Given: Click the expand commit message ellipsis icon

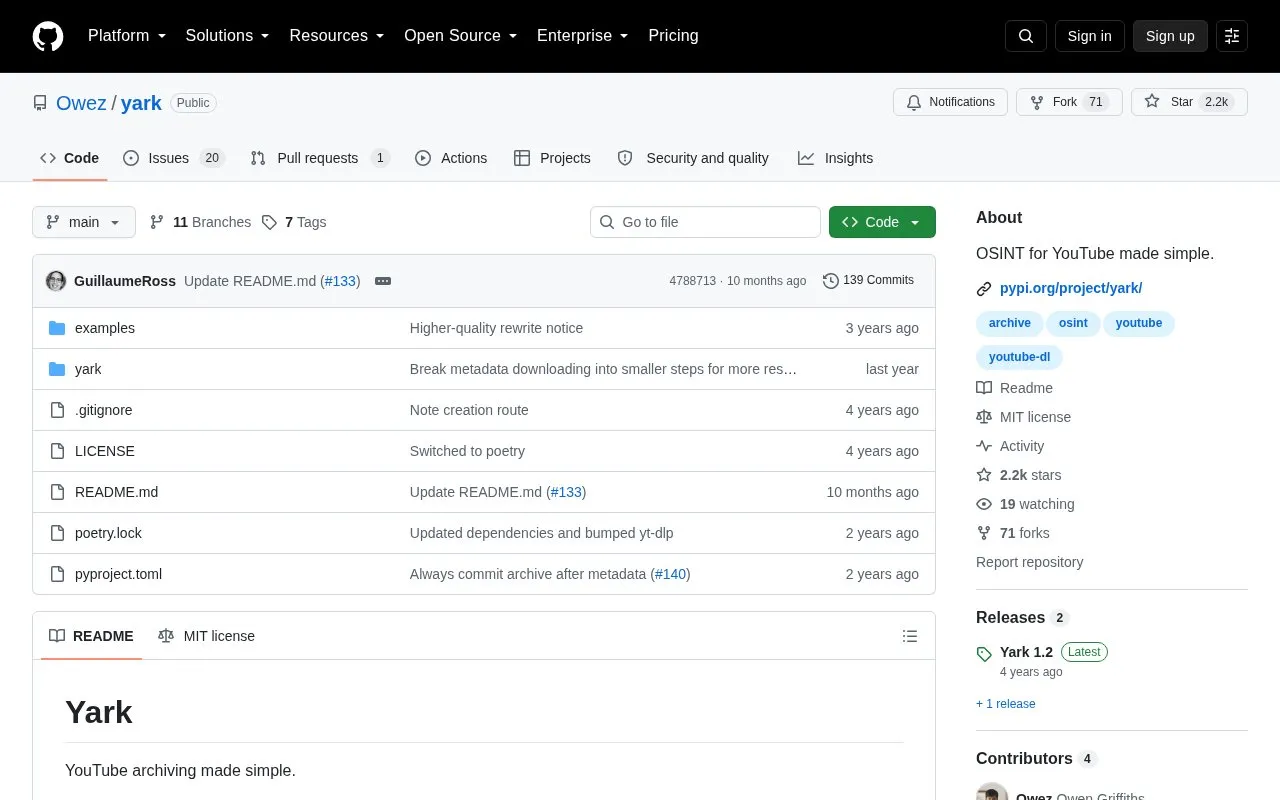Looking at the screenshot, I should pos(383,281).
